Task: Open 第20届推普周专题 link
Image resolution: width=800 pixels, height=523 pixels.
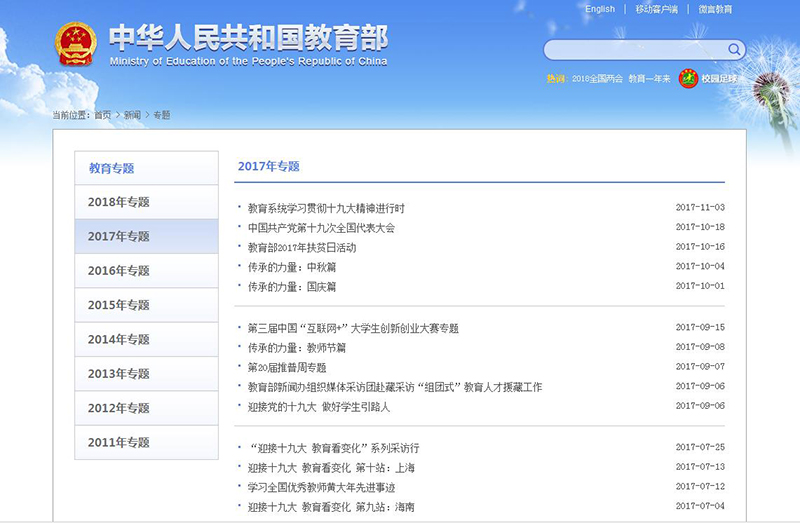Action: [x=287, y=367]
